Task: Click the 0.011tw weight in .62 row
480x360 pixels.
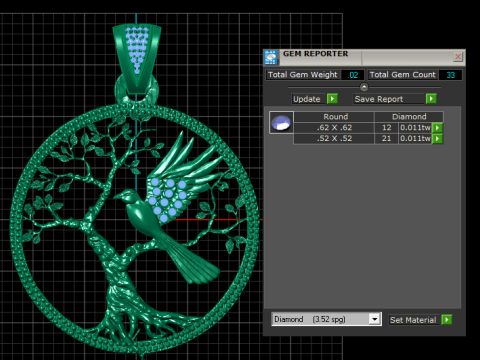Action: click(415, 128)
